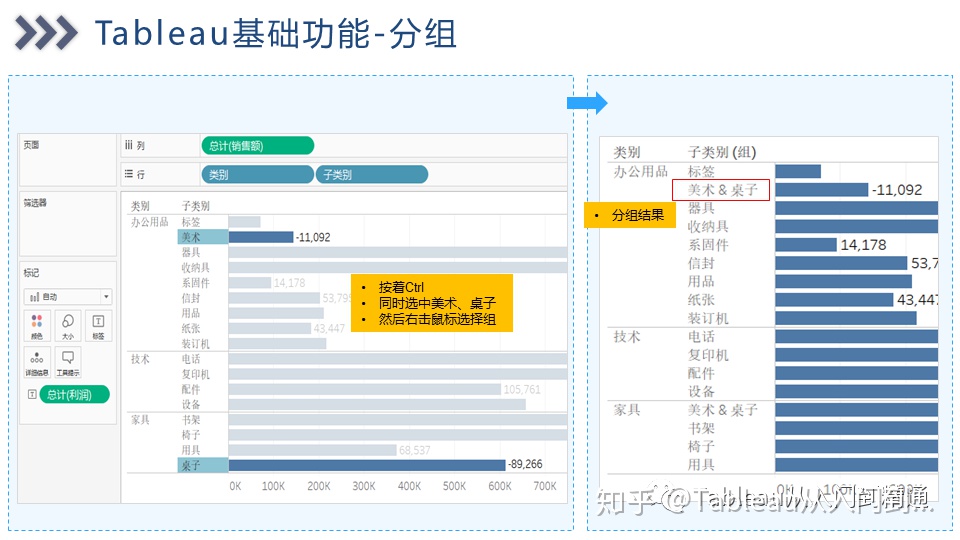
Task: Click 信封 row label in left chart
Action: coord(190,298)
